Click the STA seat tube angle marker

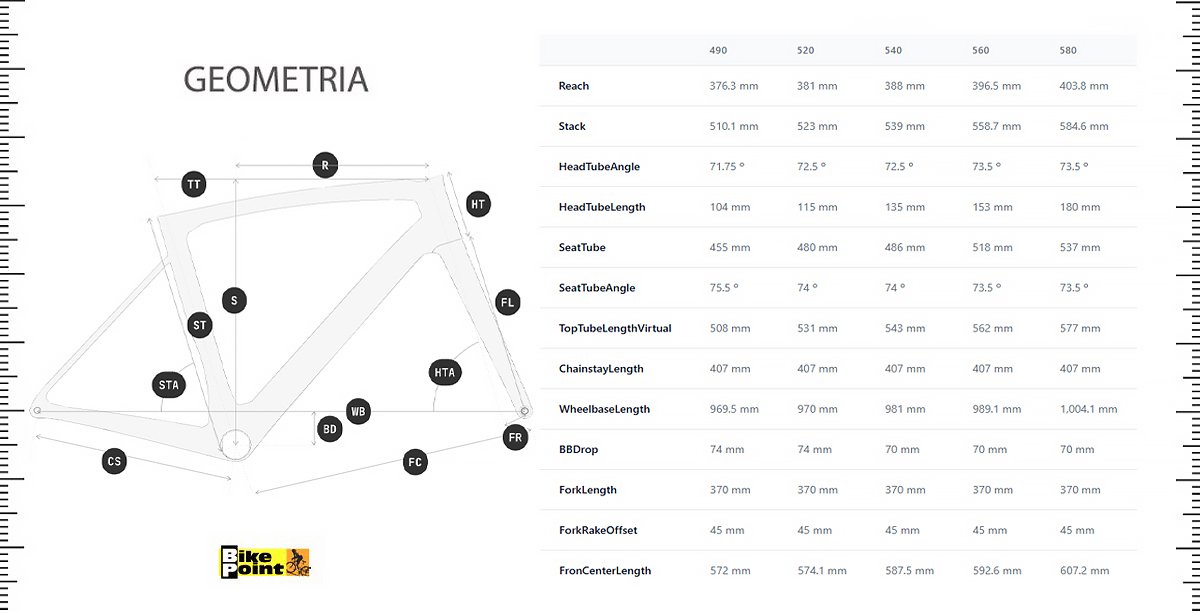[169, 384]
